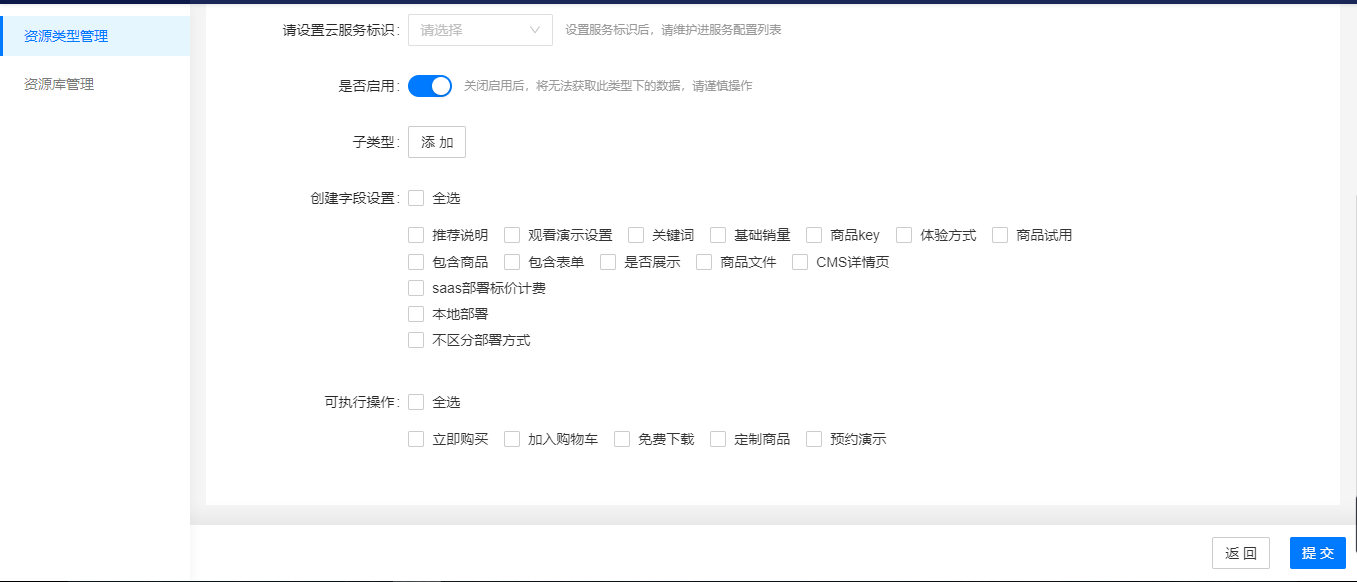The height and width of the screenshot is (582, 1357).
Task: Check the CMS详情页 checkbox
Action: coord(801,262)
